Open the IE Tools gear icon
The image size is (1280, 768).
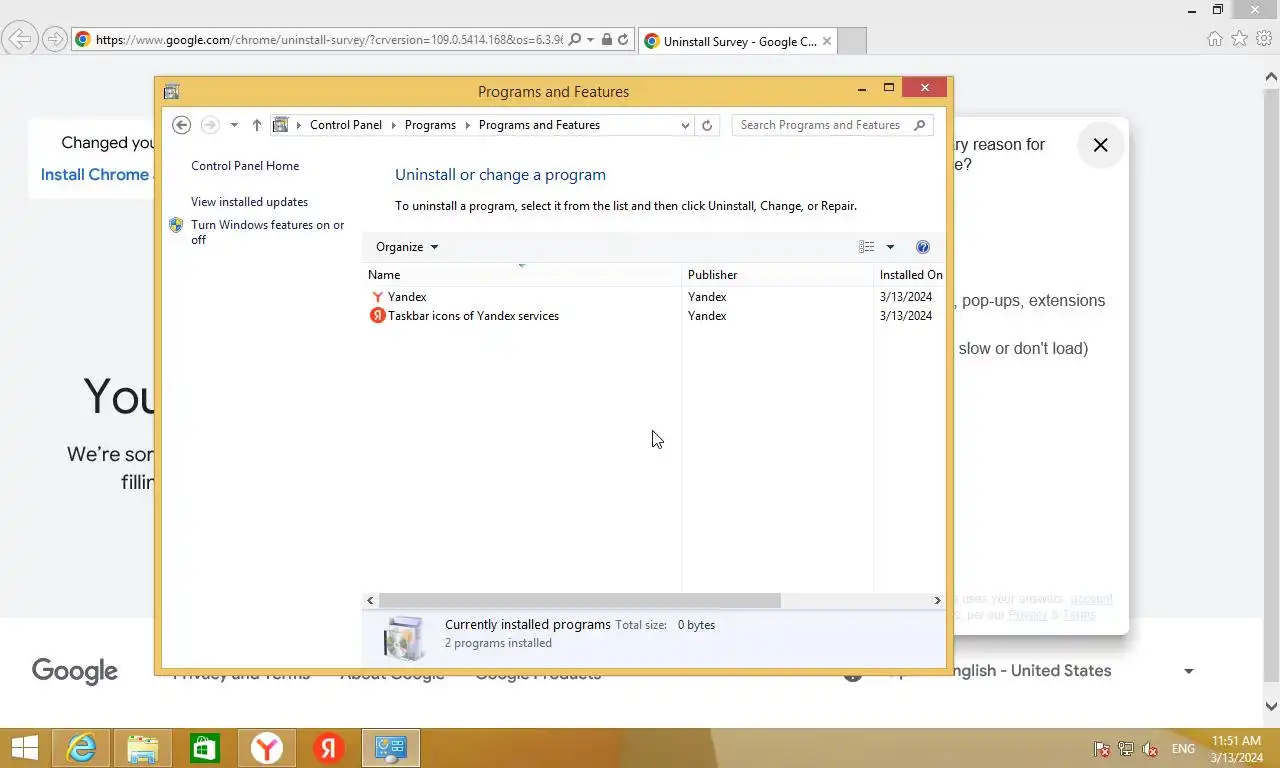click(x=1264, y=39)
